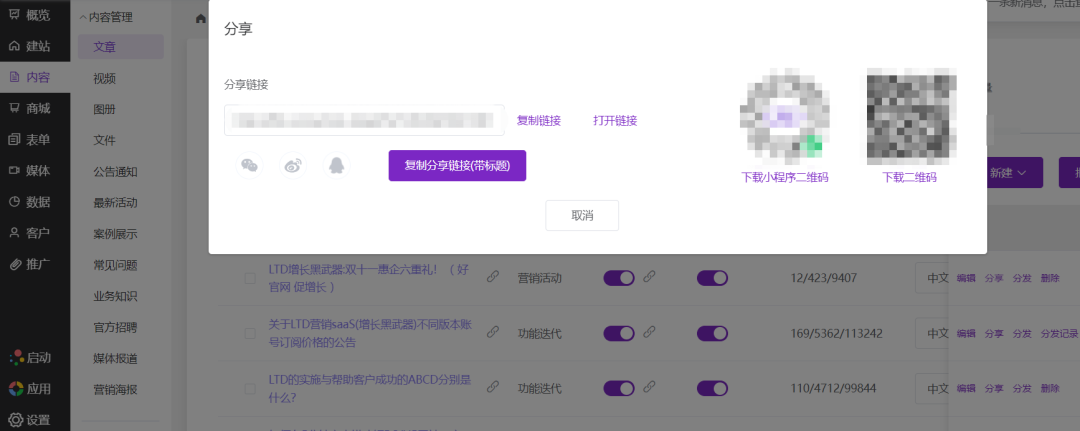Click the home icon in the breadcrumb
The image size is (1080, 431).
coord(200,19)
